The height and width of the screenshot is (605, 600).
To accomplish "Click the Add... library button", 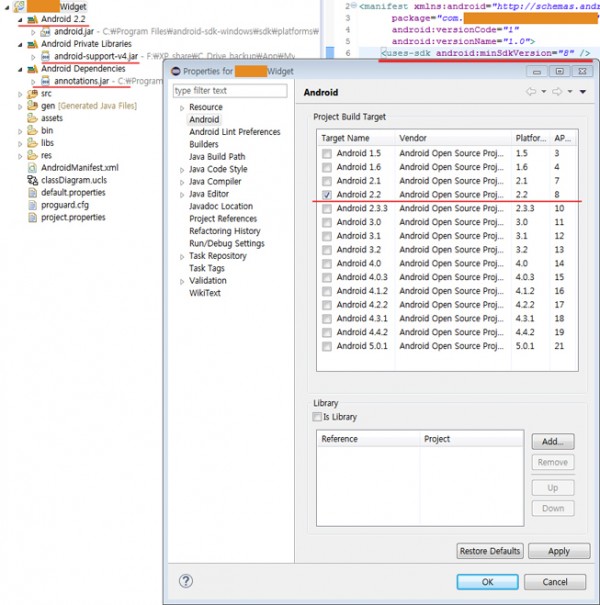I will pos(553,442).
